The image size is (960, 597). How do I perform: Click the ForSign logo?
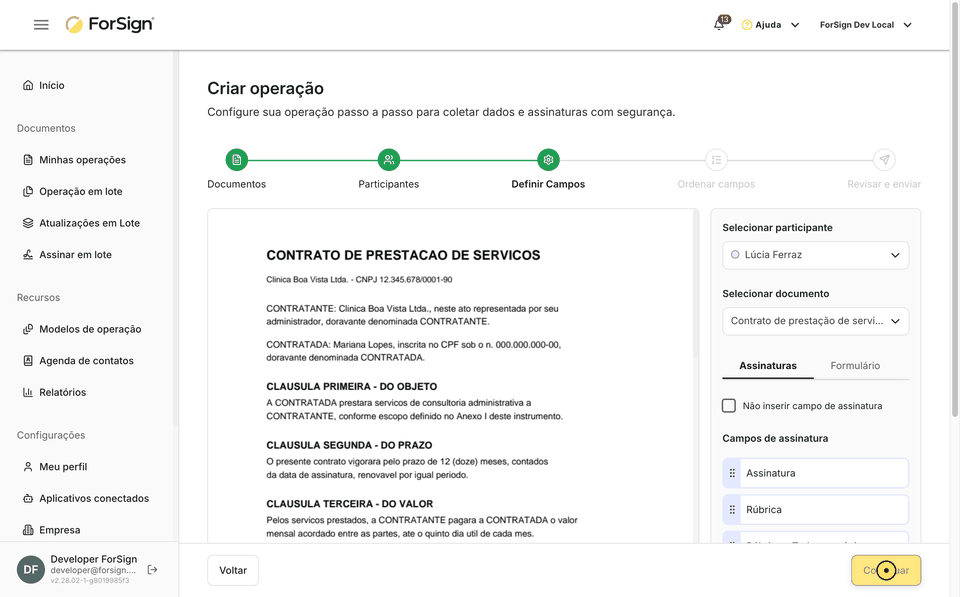point(110,24)
